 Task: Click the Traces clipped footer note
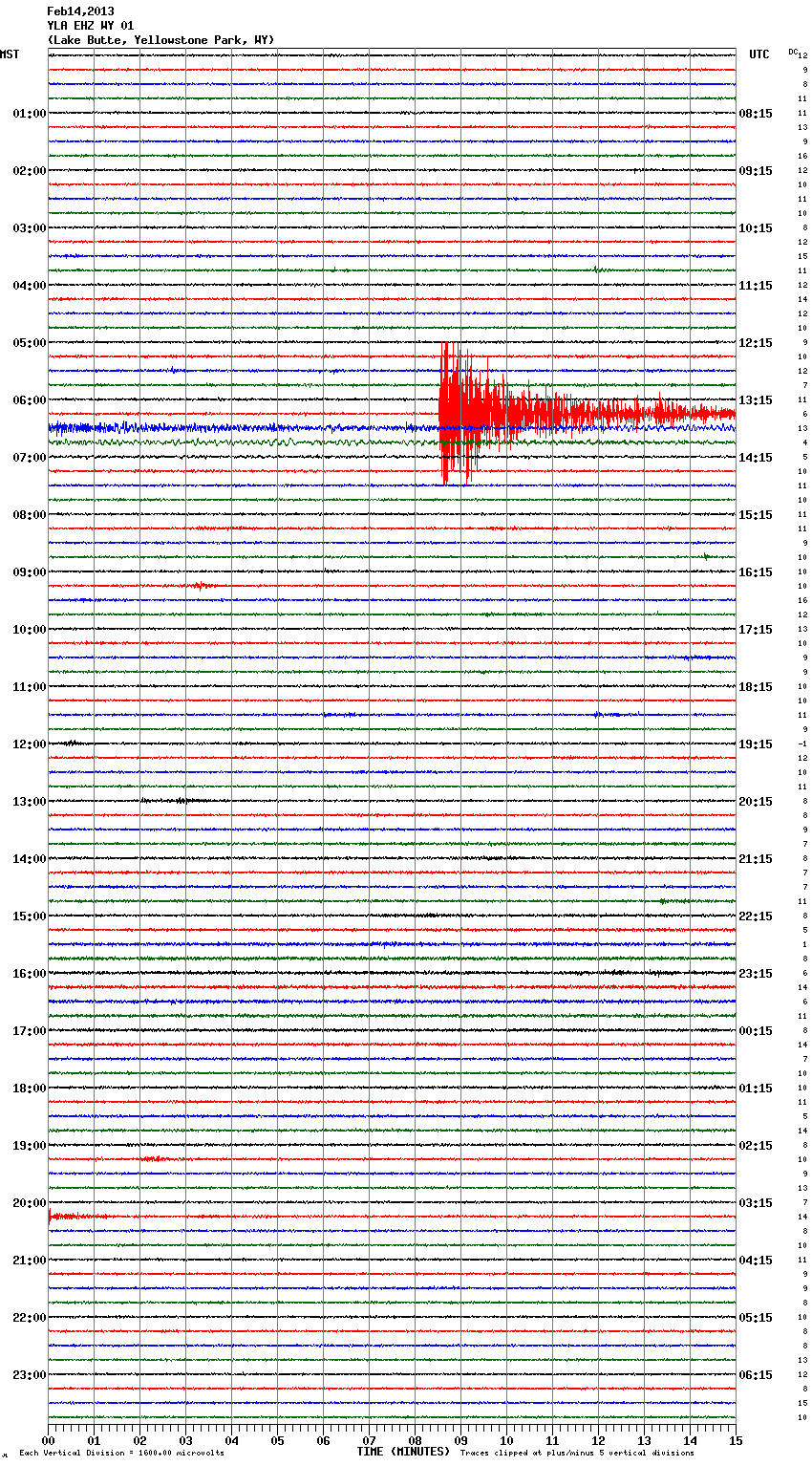(577, 1454)
